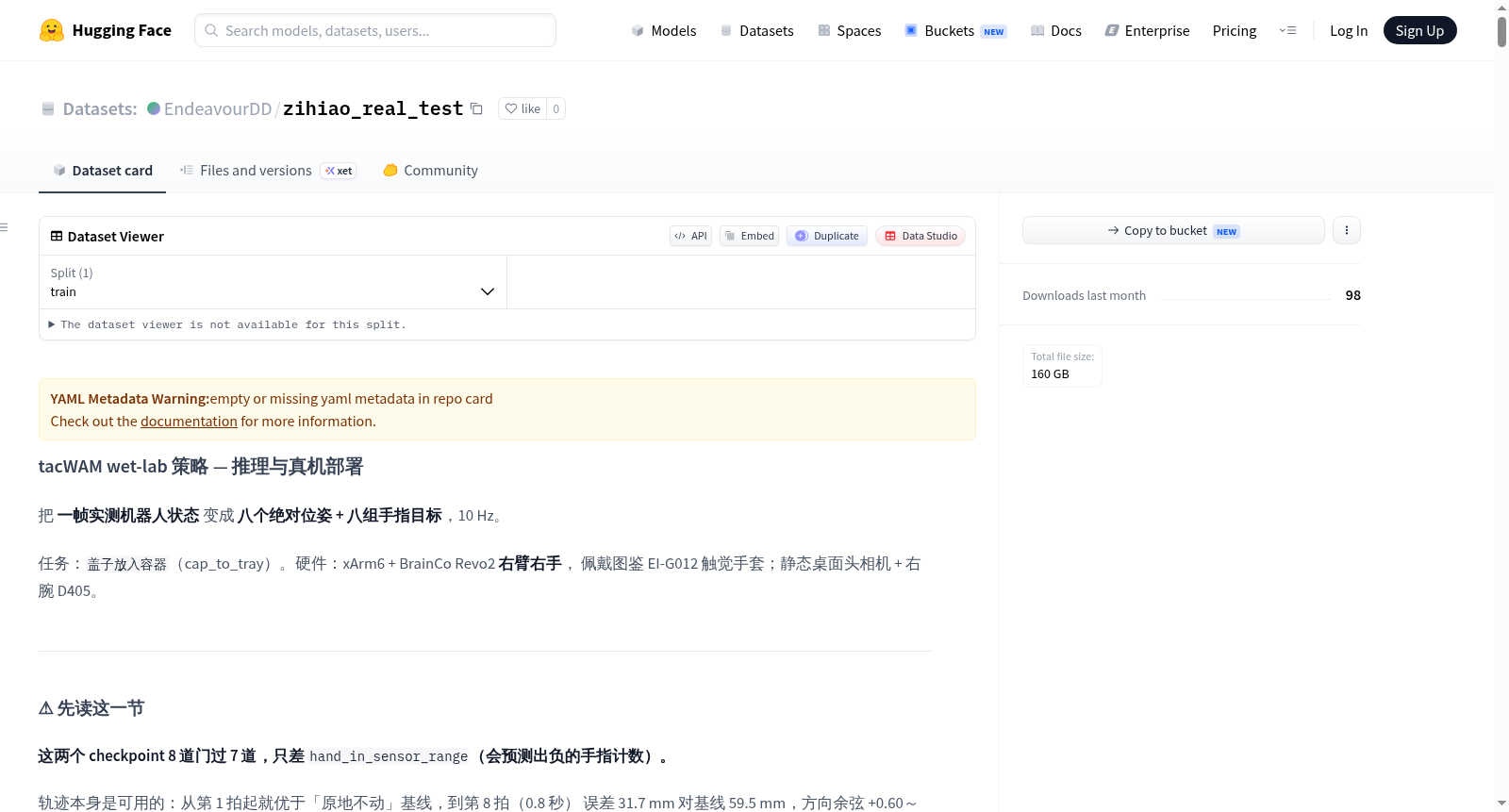The height and width of the screenshot is (812, 1509).
Task: Click the scrollbar up arrow
Action: click(1501, 8)
